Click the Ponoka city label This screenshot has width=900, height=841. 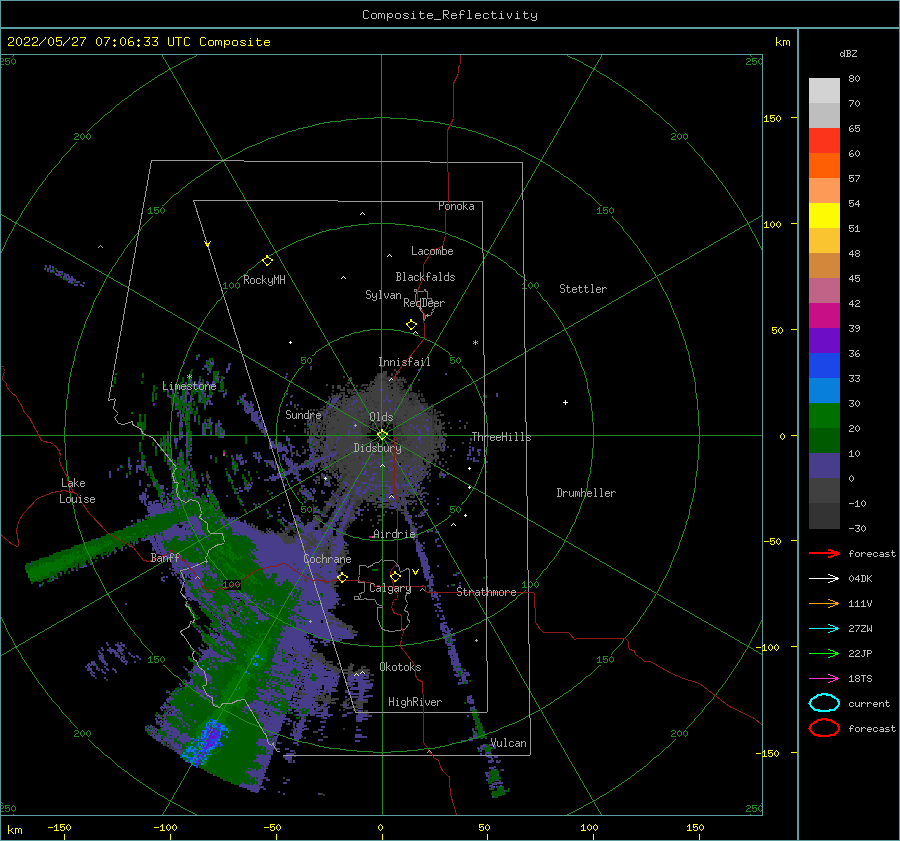click(456, 206)
